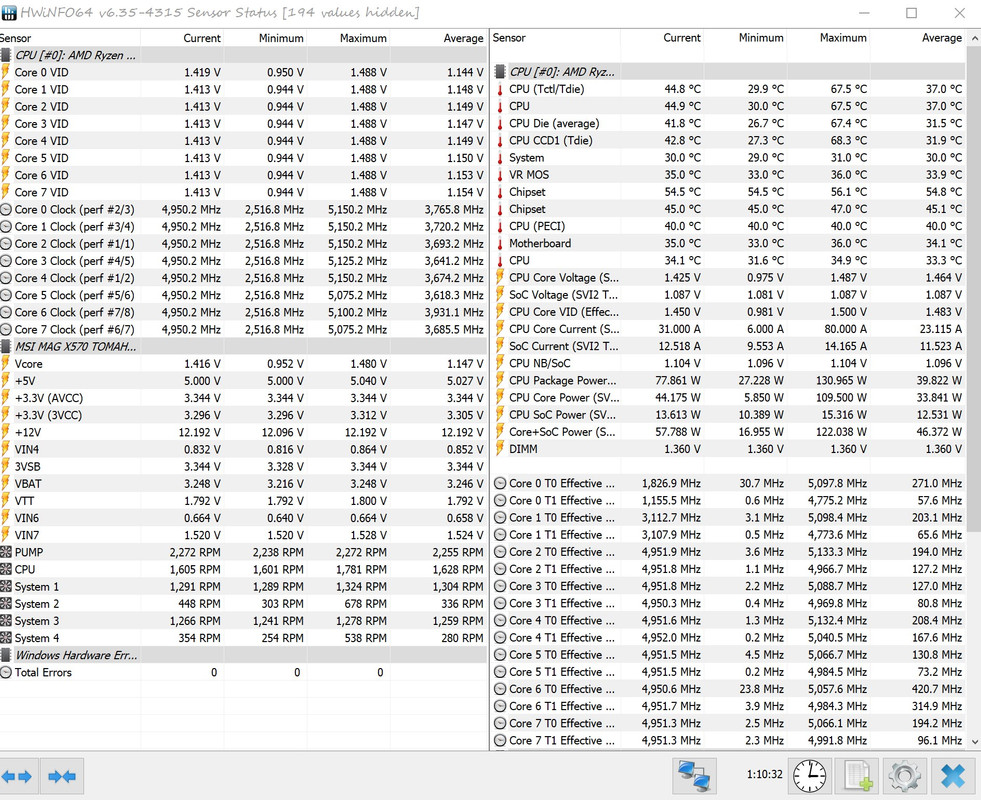The image size is (981, 800).
Task: Select the SoC Voltage (SVI2 T... row
Action: [729, 295]
